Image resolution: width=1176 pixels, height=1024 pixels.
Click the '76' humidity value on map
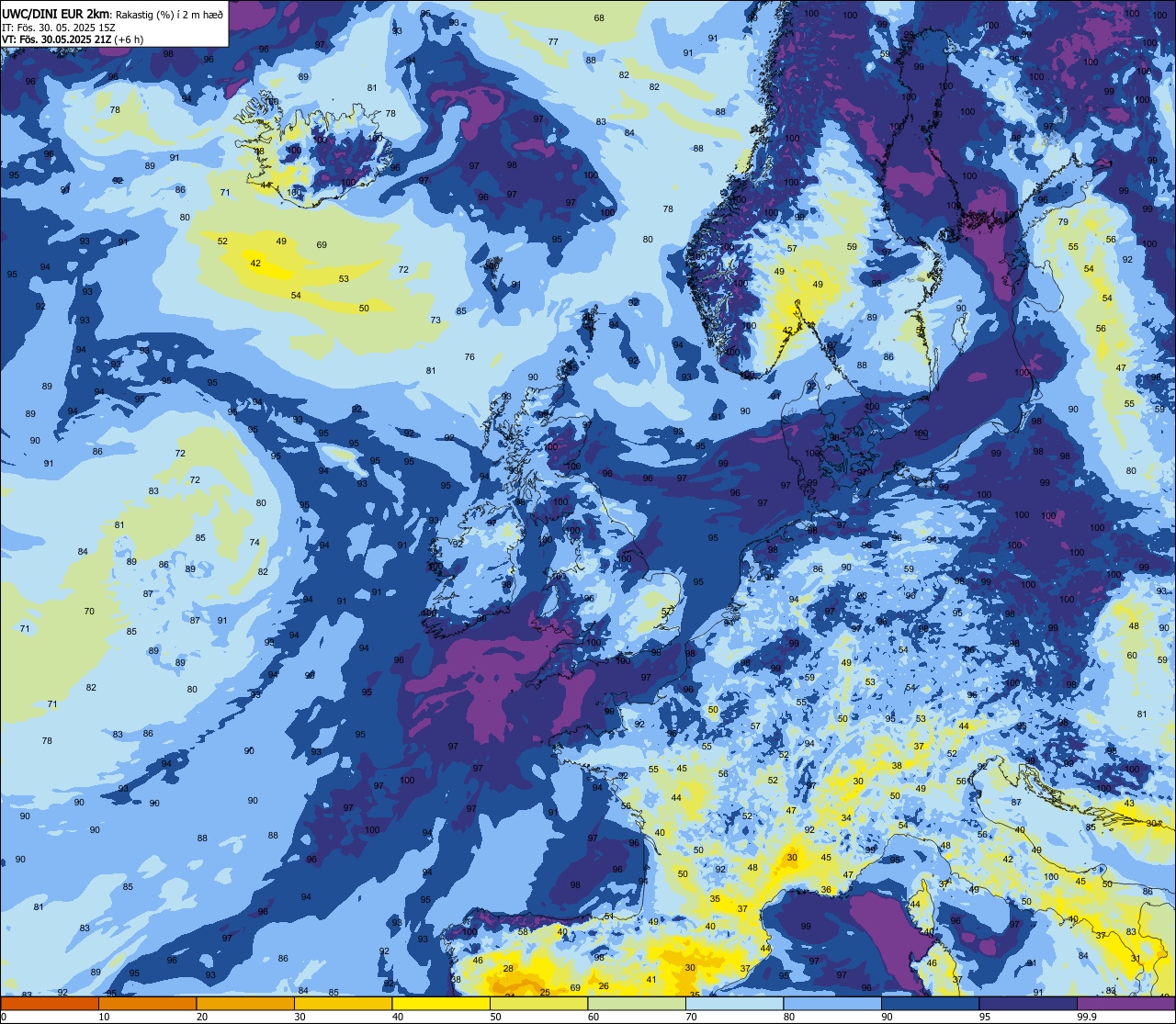pyautogui.click(x=469, y=356)
